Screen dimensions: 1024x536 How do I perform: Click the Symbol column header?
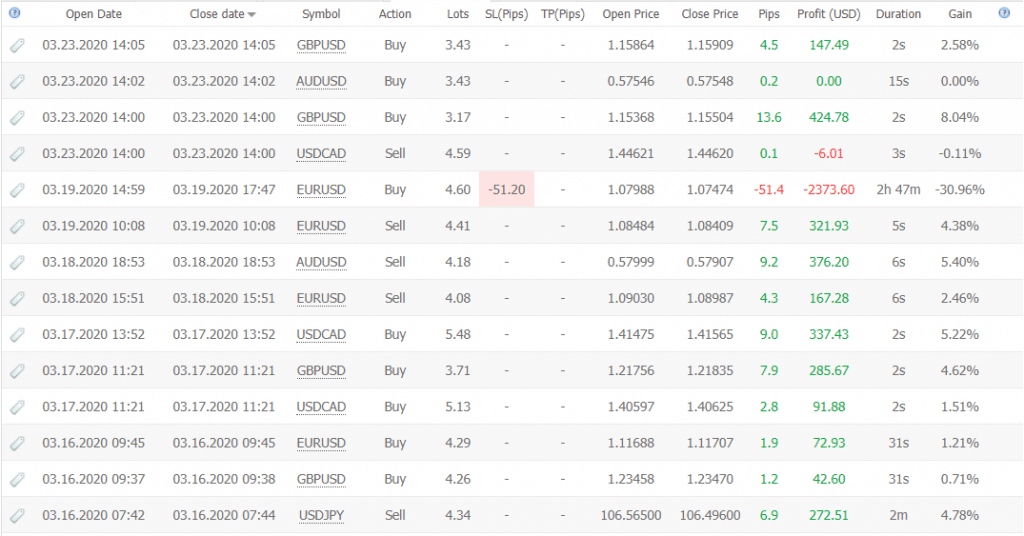(321, 14)
